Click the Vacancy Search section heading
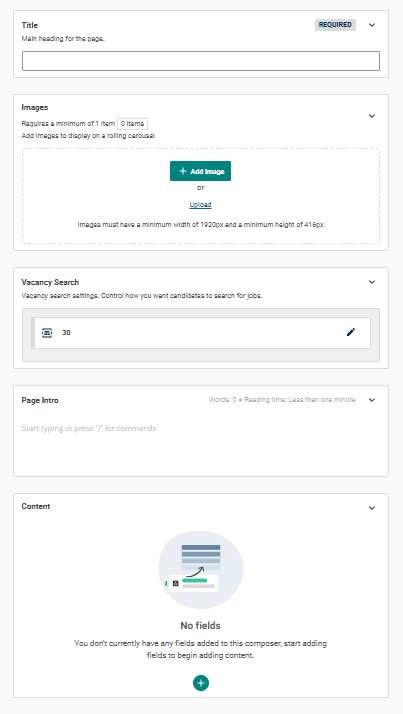 (x=50, y=282)
